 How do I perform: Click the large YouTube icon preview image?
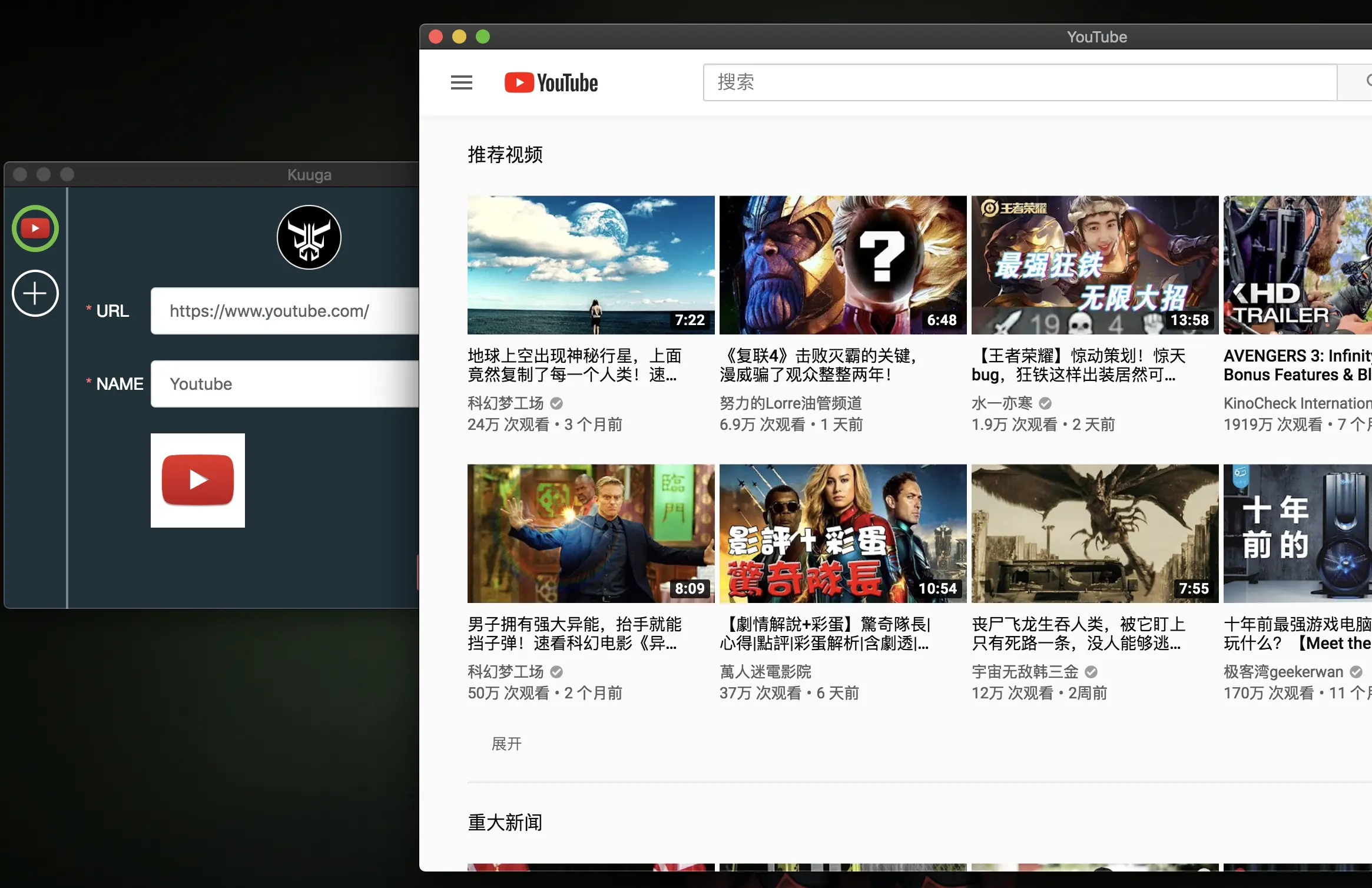[198, 481]
